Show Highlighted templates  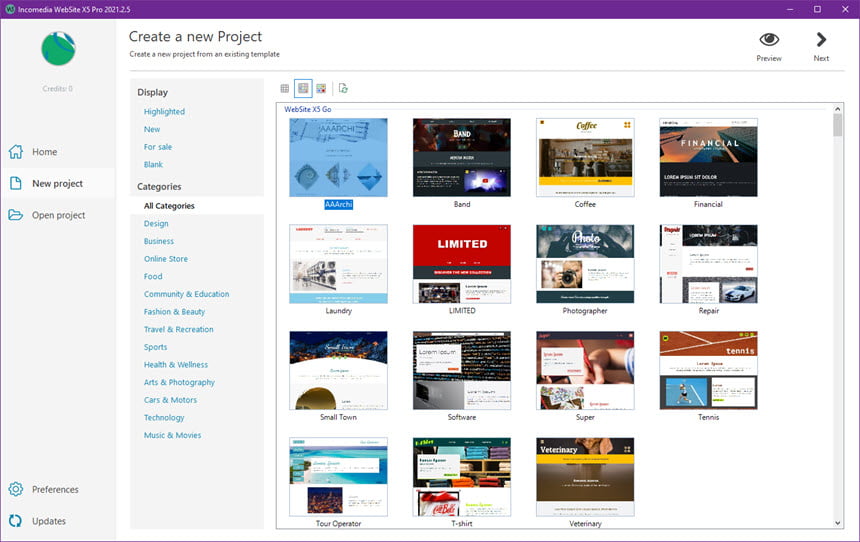pyautogui.click(x=164, y=111)
